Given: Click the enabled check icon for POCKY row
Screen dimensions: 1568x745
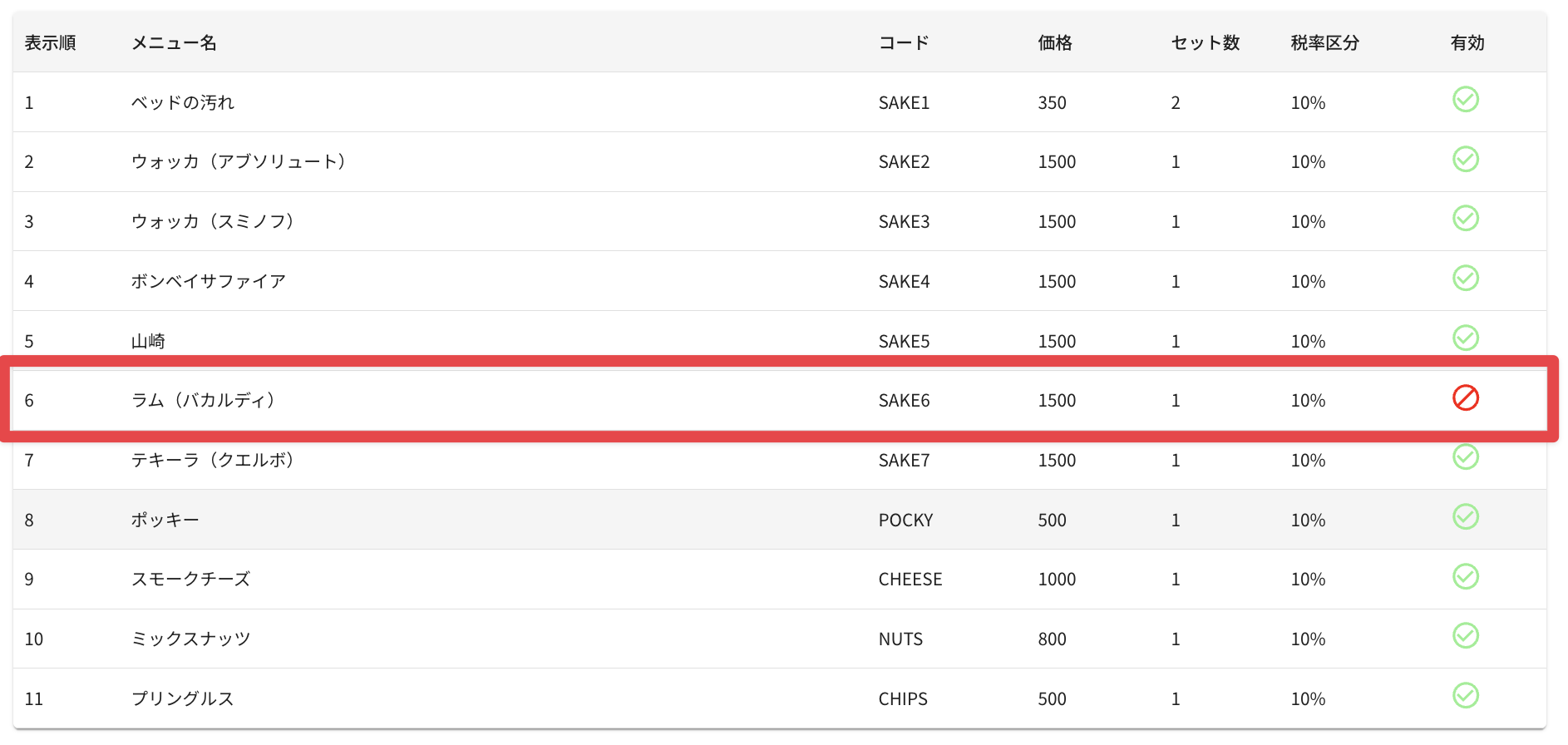Looking at the screenshot, I should pyautogui.click(x=1465, y=516).
